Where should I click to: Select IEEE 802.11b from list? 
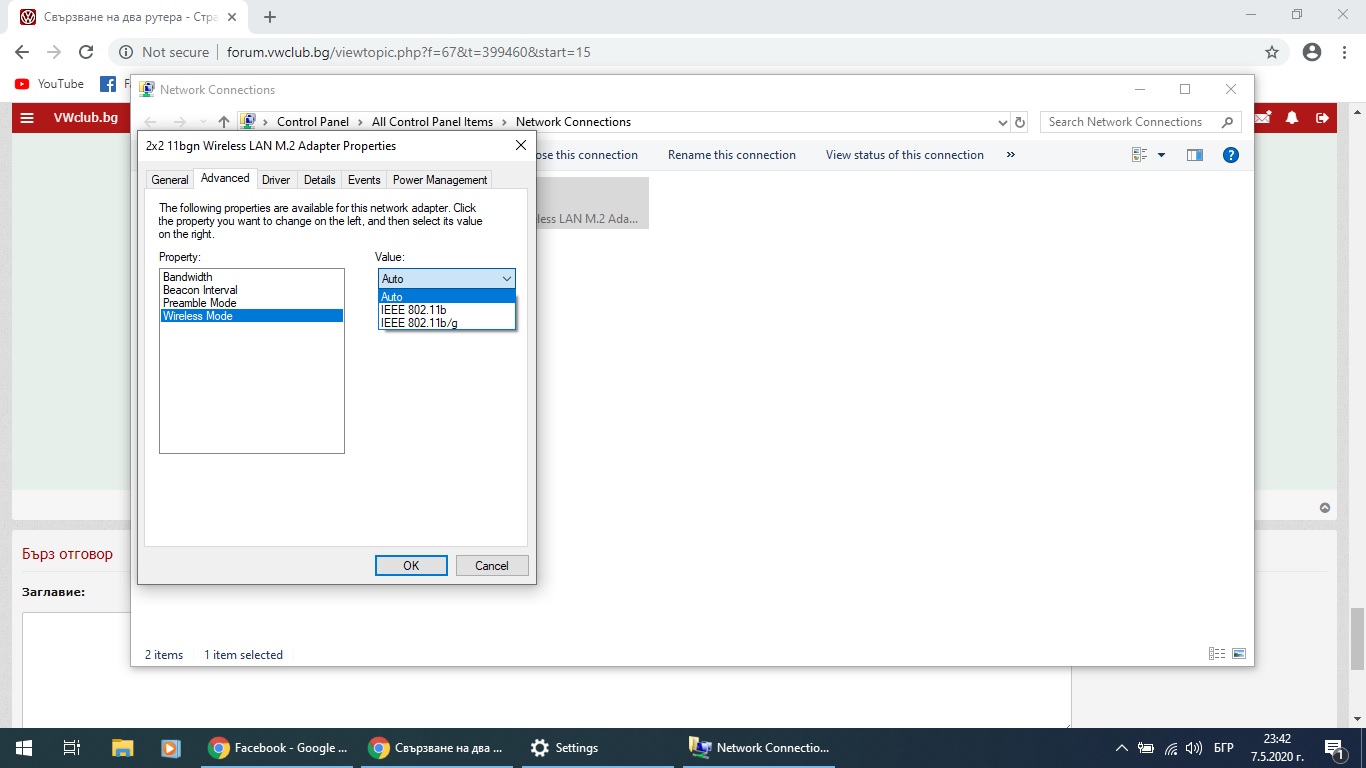[x=414, y=310]
